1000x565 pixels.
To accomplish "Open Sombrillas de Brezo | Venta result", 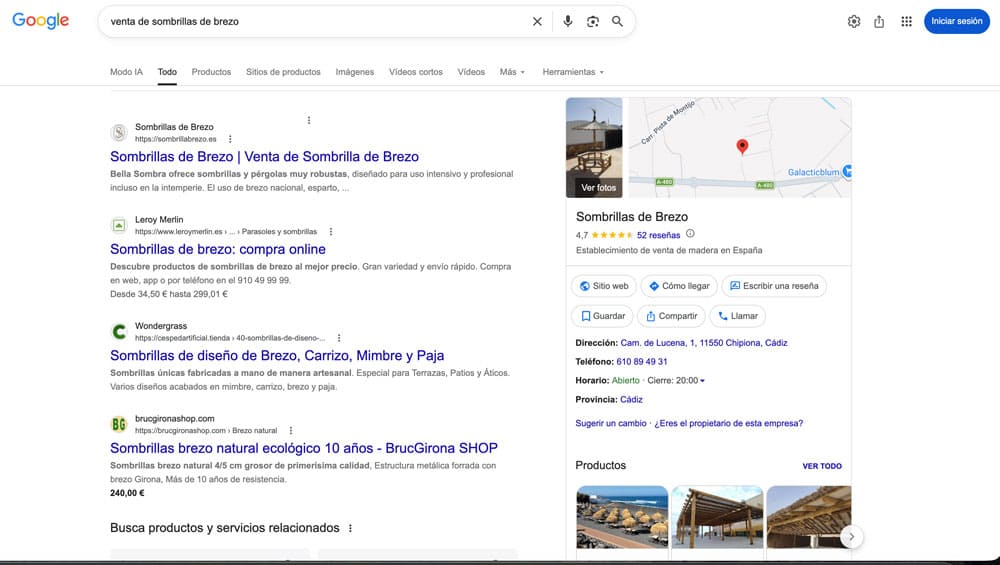I will [x=264, y=157].
